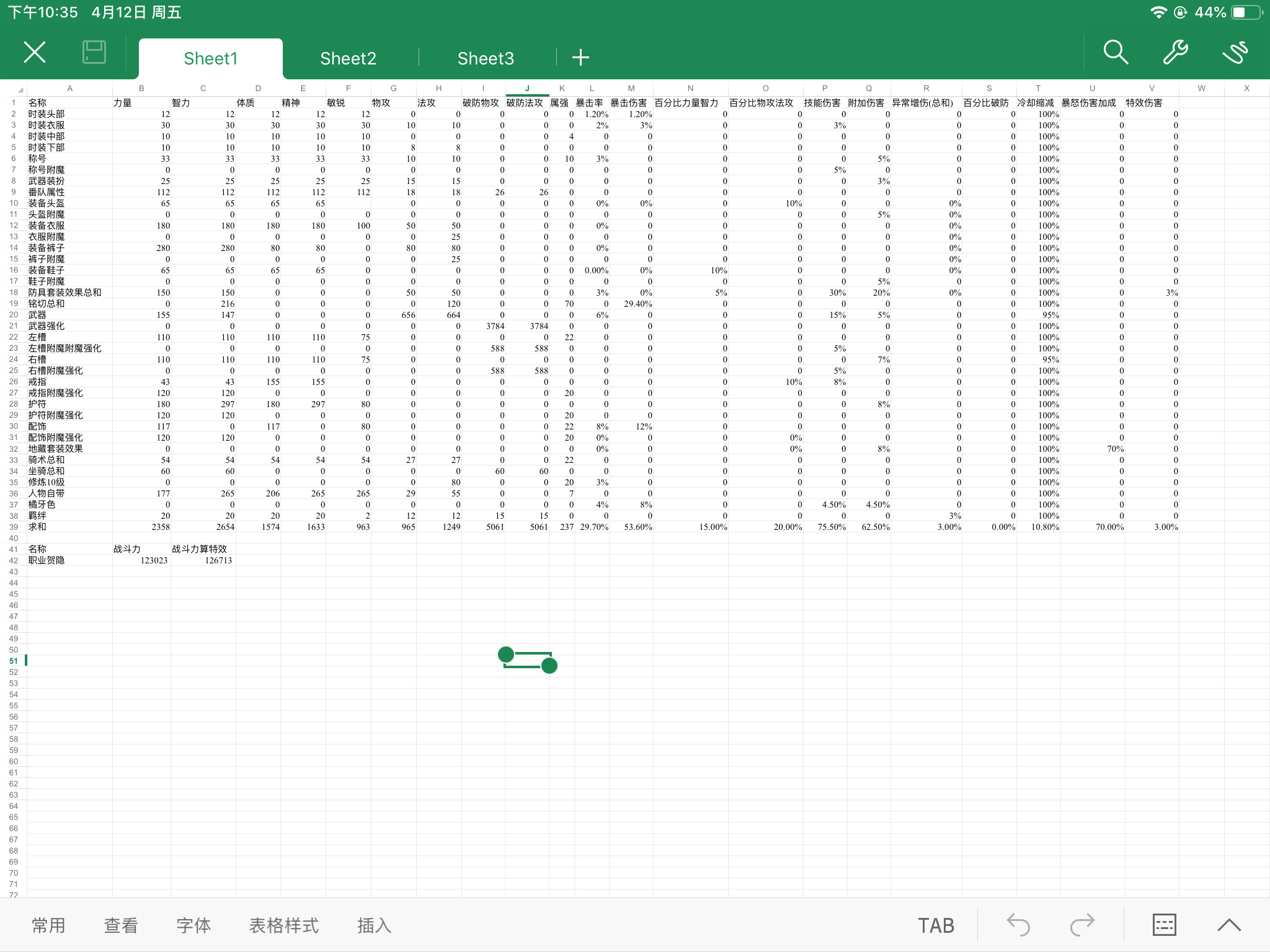Select column J header
This screenshot has width=1270, height=952.
click(527, 89)
